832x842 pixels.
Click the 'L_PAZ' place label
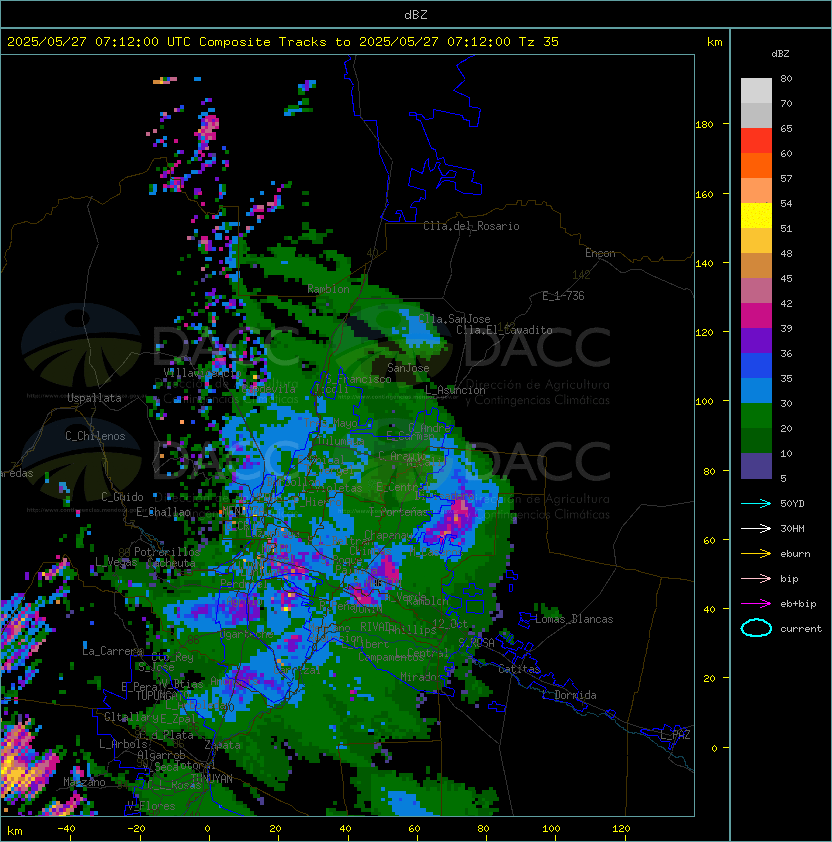click(675, 735)
